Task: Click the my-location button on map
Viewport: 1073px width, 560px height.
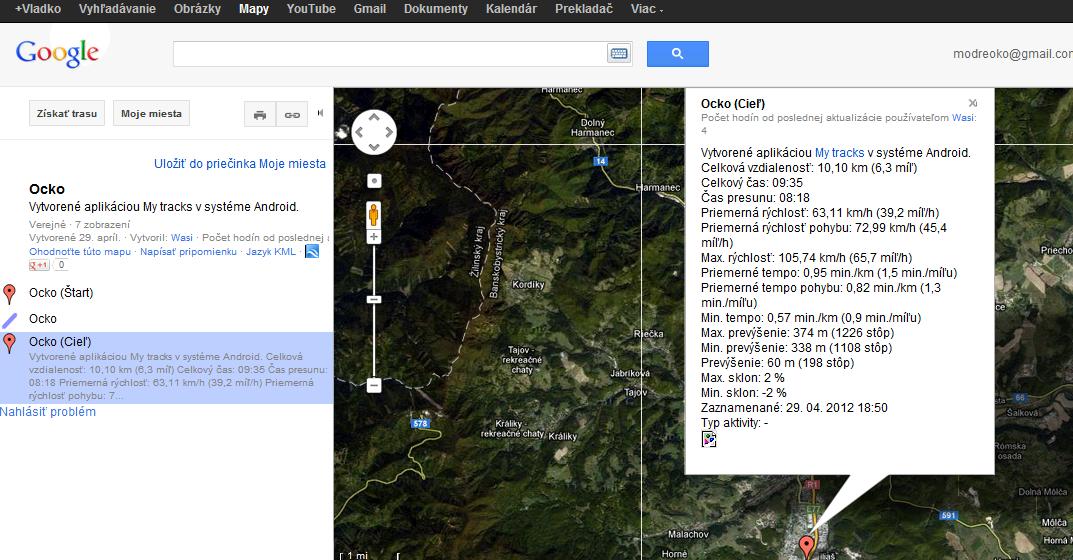Action: click(374, 181)
